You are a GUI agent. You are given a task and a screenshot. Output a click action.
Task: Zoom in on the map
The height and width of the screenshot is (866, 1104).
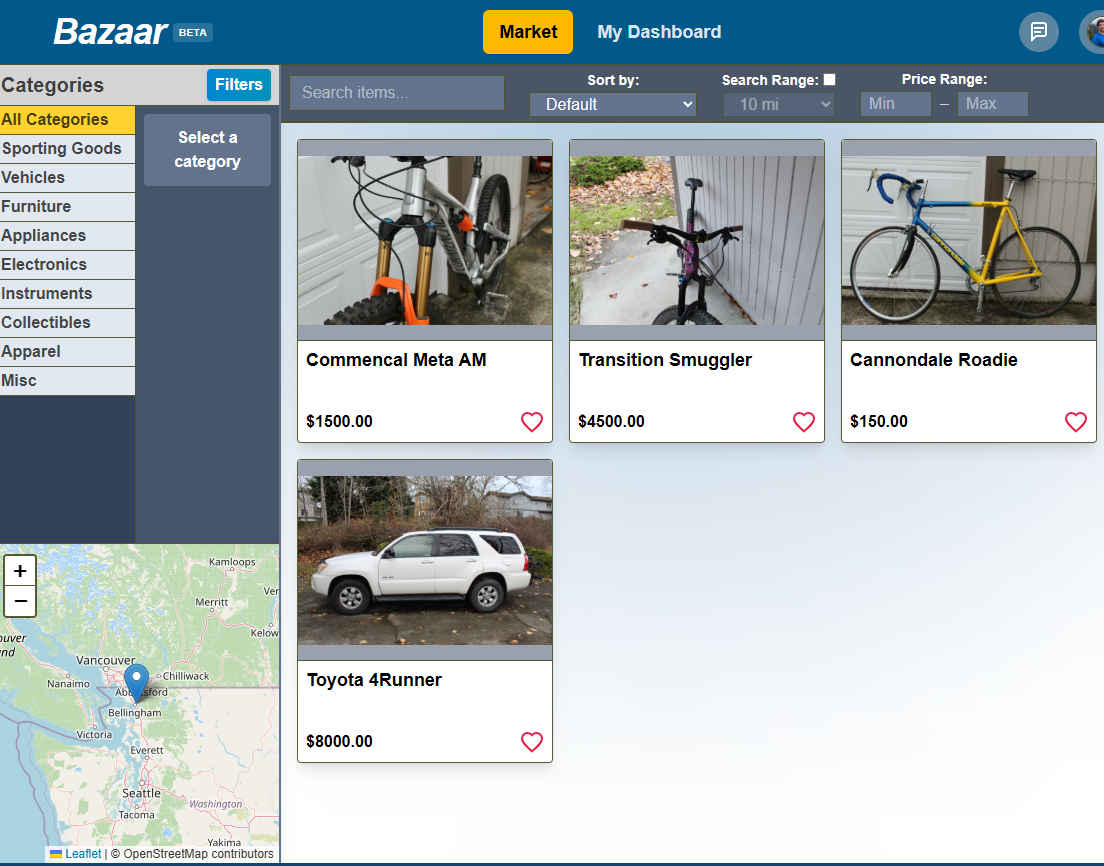coord(19,570)
